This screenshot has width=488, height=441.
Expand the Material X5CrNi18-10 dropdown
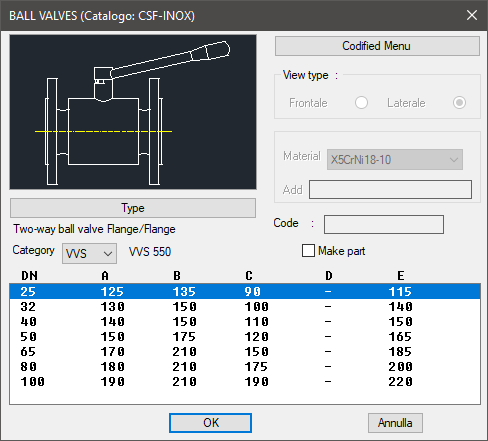[395, 160]
